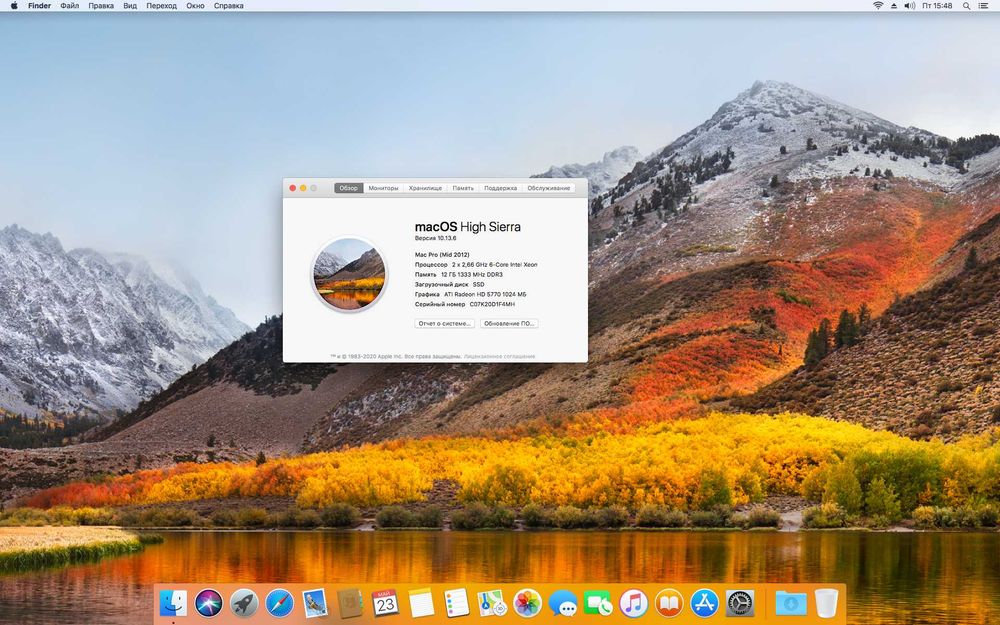Switch to the Обслуживание tab
The height and width of the screenshot is (625, 1000).
click(x=548, y=188)
